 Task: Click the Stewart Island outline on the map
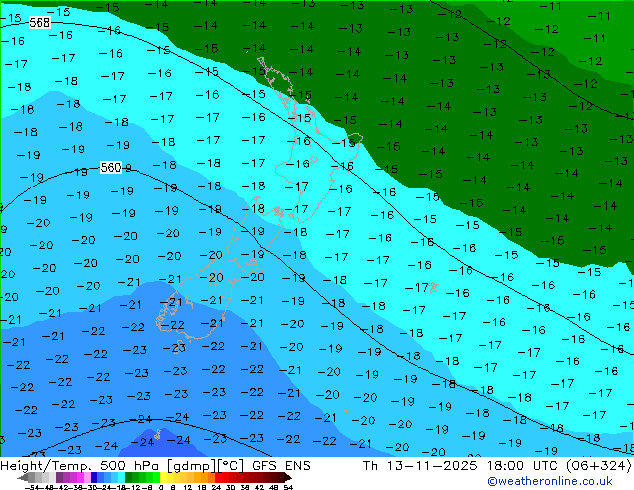(x=179, y=348)
